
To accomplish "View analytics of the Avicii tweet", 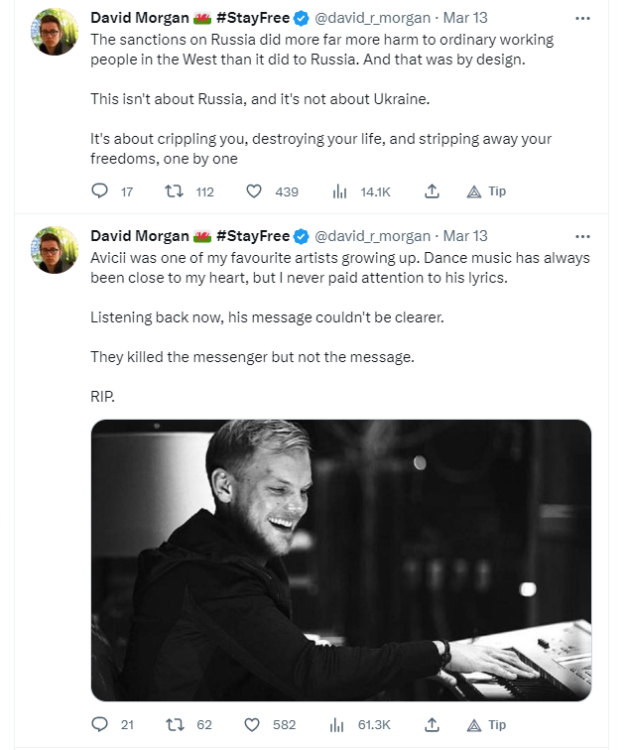I will pyautogui.click(x=338, y=724).
